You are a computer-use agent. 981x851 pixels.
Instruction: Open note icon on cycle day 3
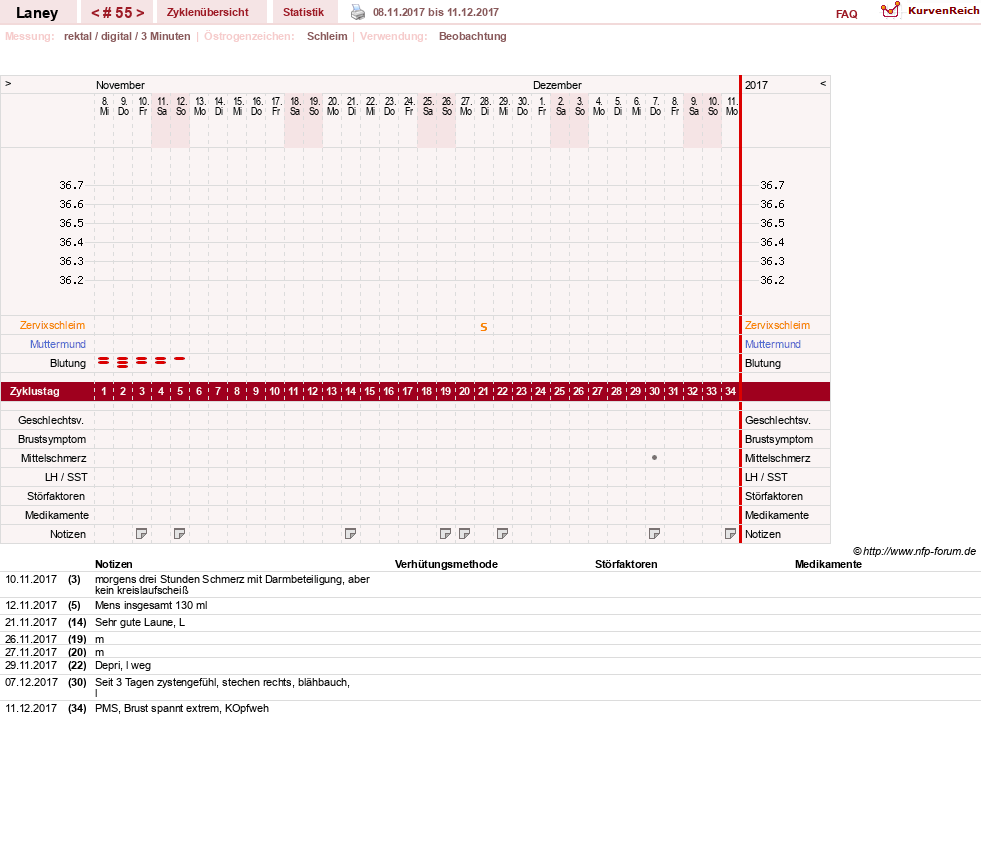[141, 534]
